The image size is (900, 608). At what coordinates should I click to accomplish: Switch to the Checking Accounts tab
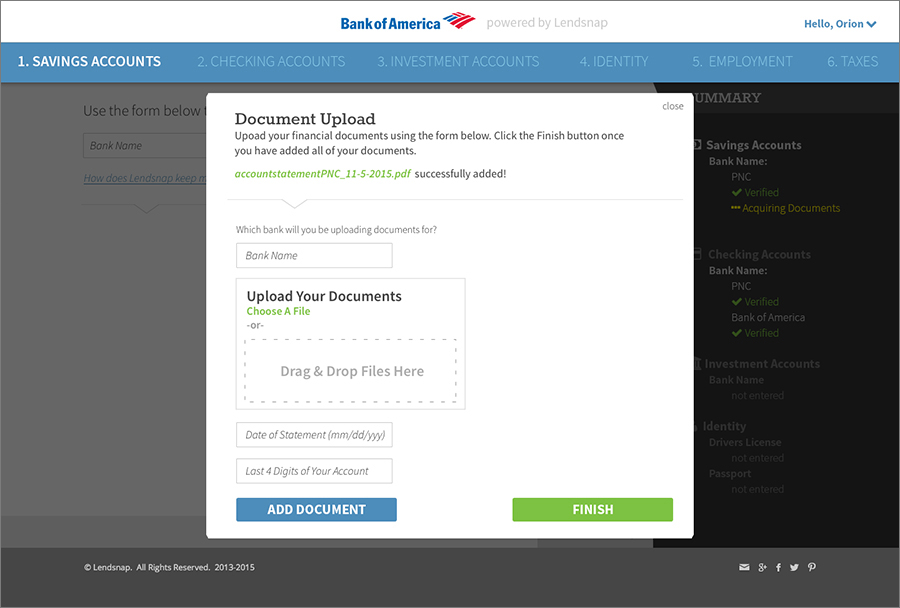click(x=271, y=62)
